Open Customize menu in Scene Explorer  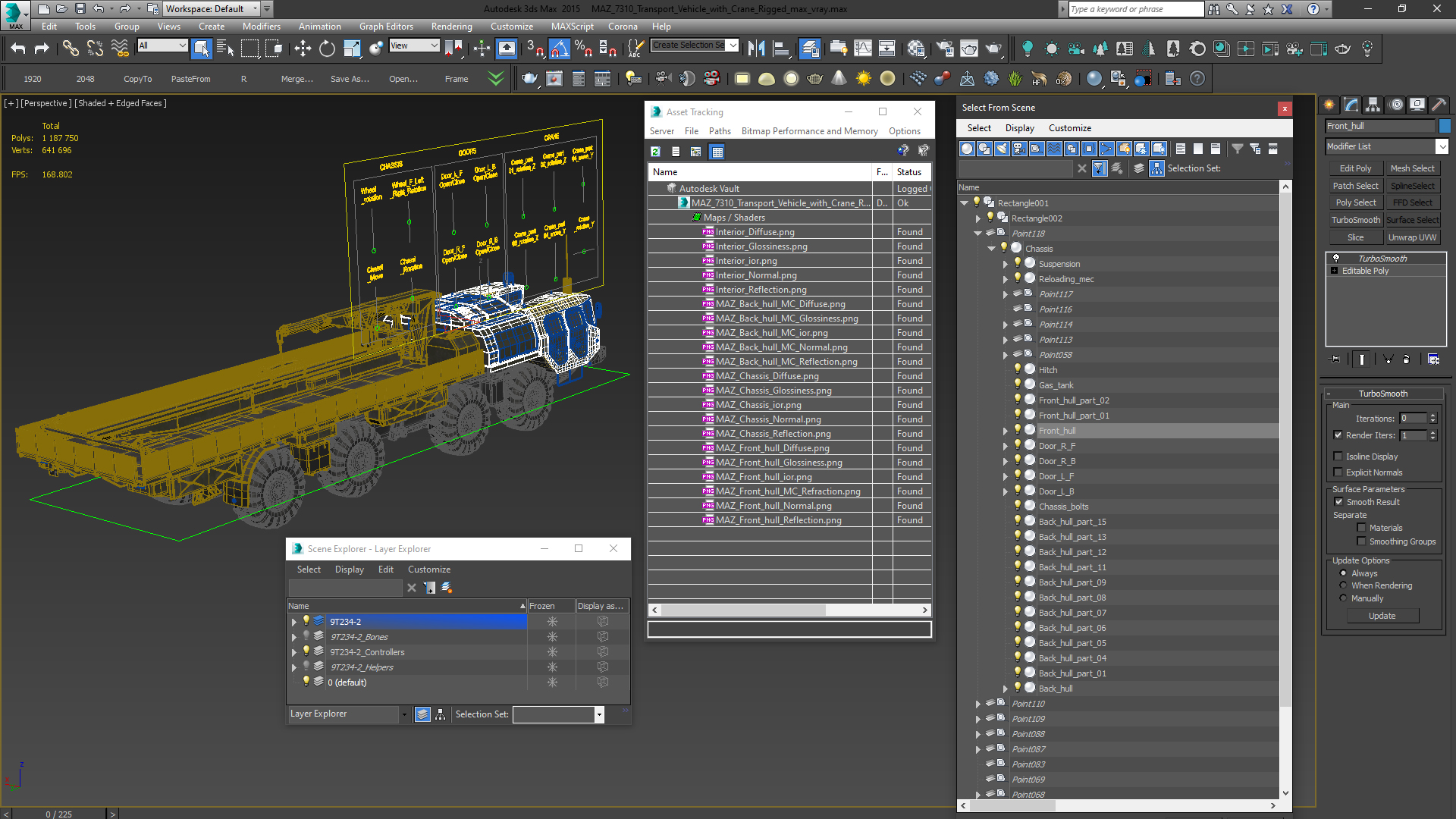(x=428, y=570)
